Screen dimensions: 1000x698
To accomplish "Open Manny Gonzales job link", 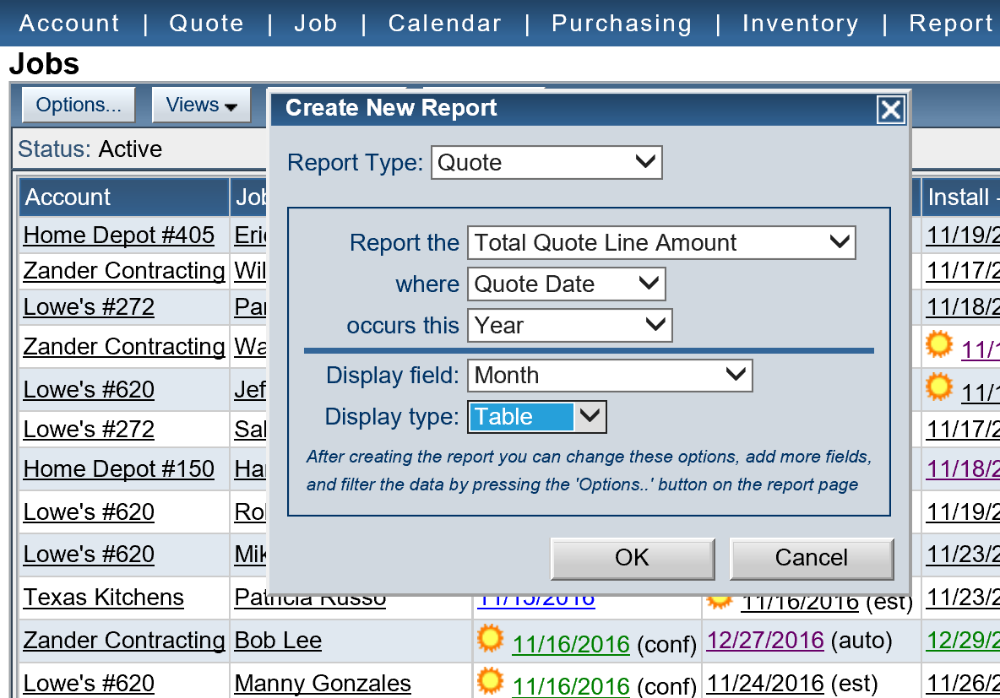I will [x=323, y=683].
